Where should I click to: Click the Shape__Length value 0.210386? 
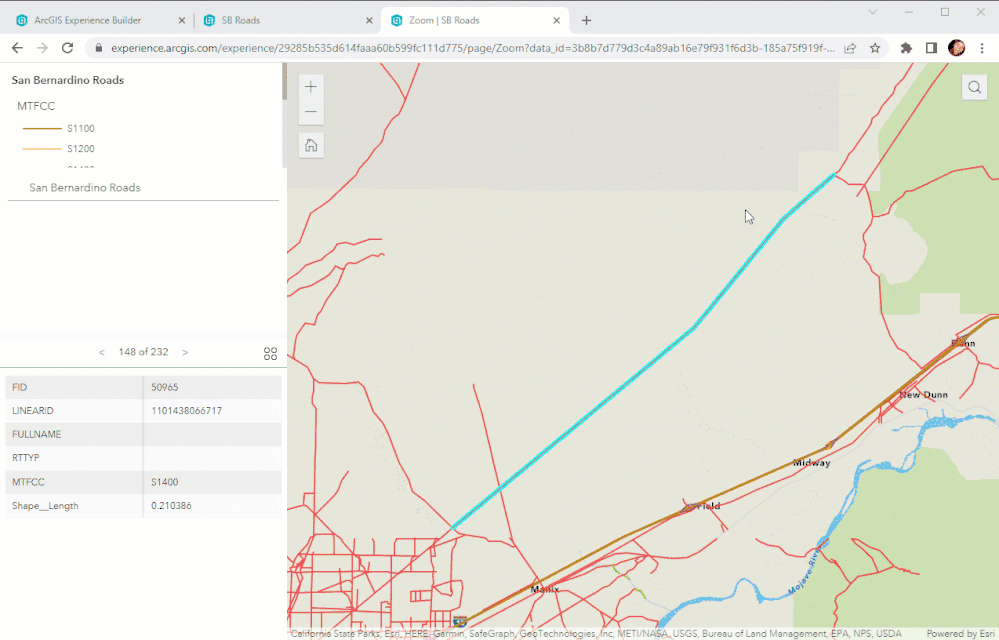(171, 506)
